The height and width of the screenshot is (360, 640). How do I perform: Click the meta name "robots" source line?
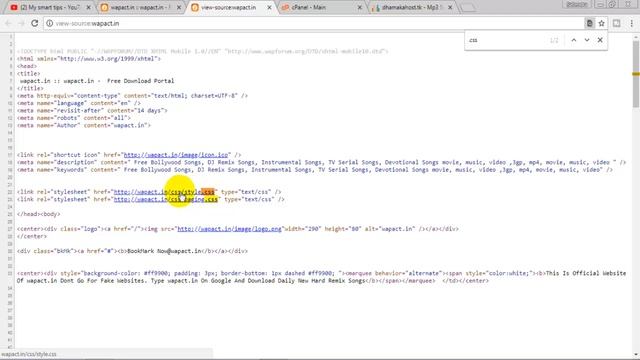tap(73, 118)
